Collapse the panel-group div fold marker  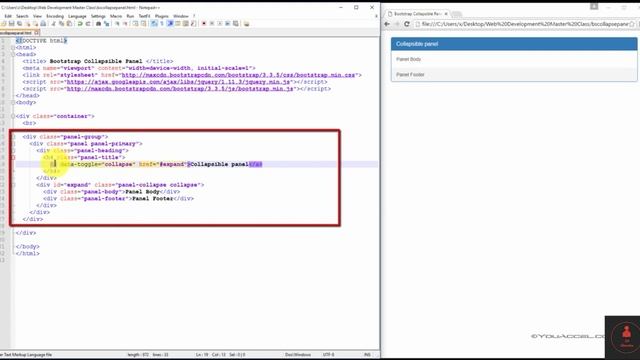pos(13,137)
